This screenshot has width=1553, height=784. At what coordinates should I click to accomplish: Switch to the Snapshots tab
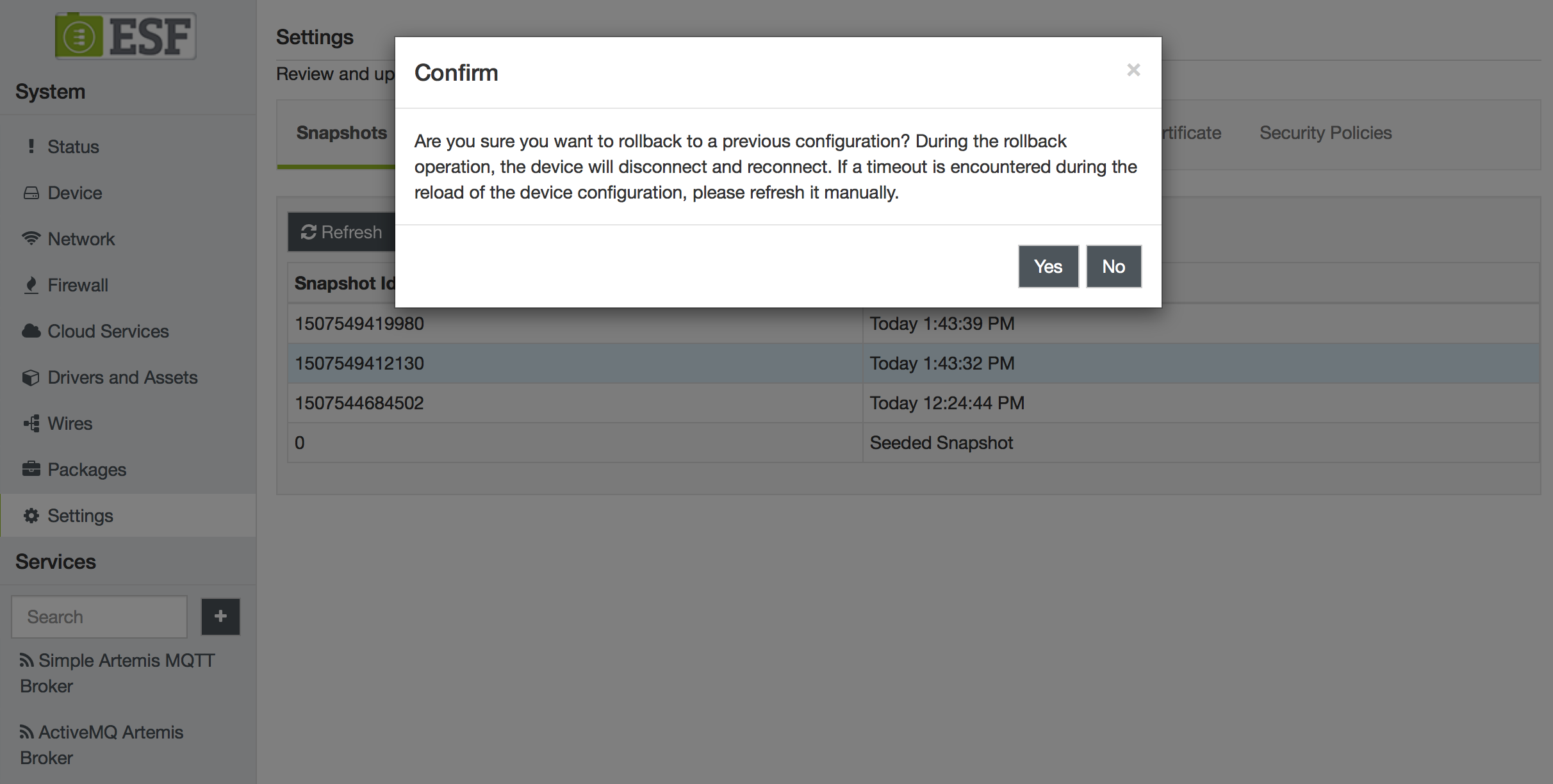[x=341, y=133]
